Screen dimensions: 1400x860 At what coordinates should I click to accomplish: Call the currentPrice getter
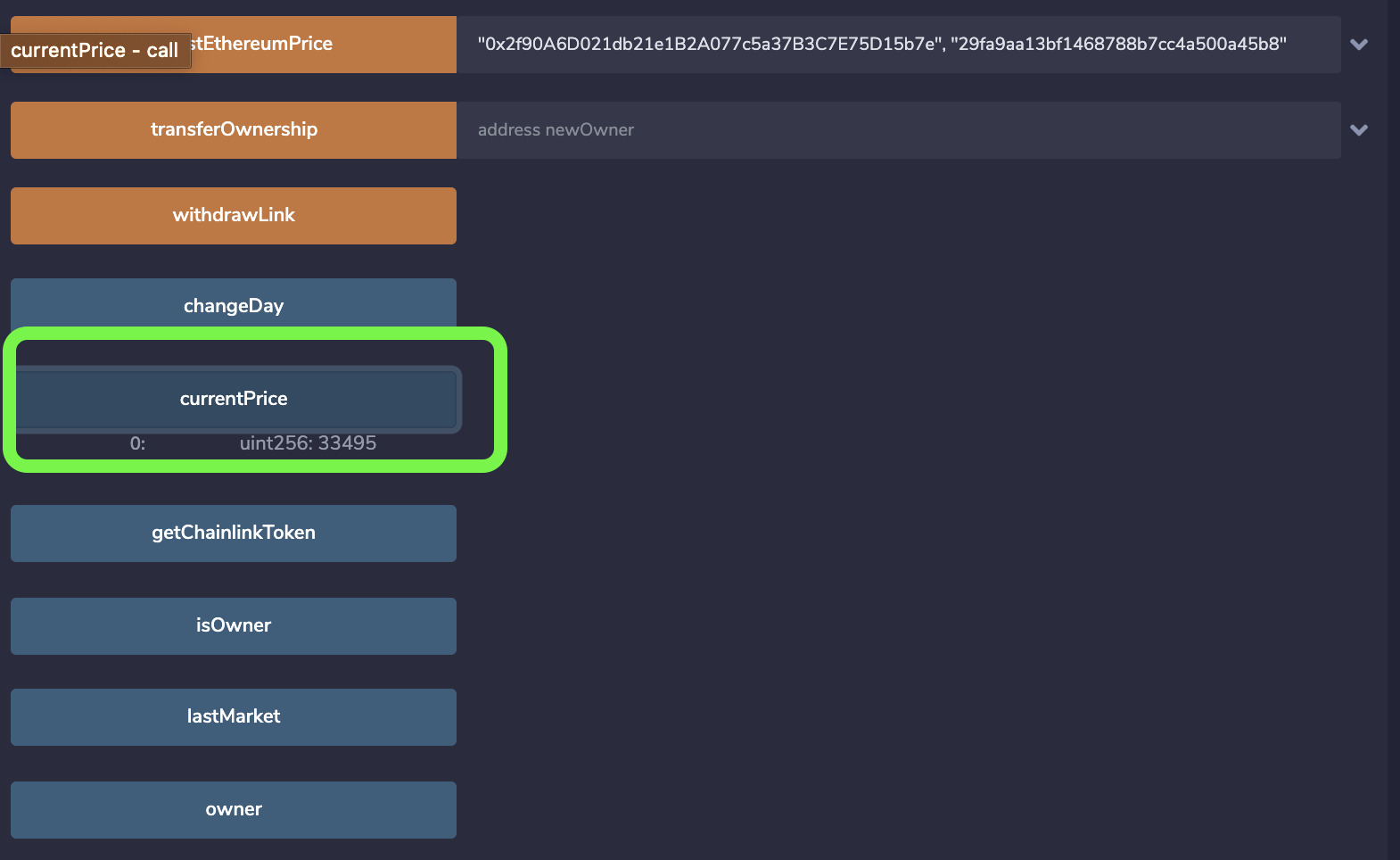coord(234,399)
